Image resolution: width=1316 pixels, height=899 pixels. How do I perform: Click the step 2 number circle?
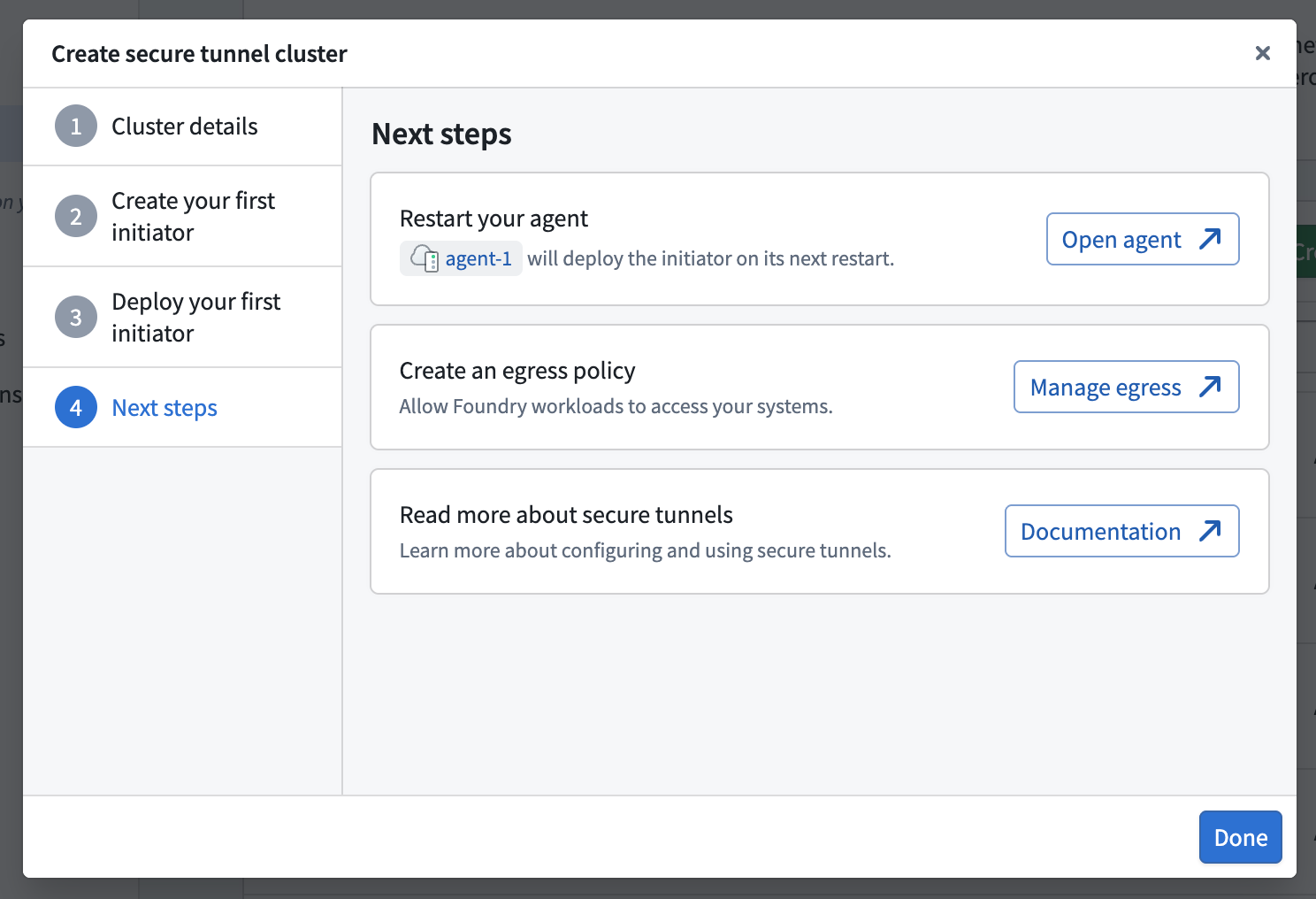pos(76,217)
